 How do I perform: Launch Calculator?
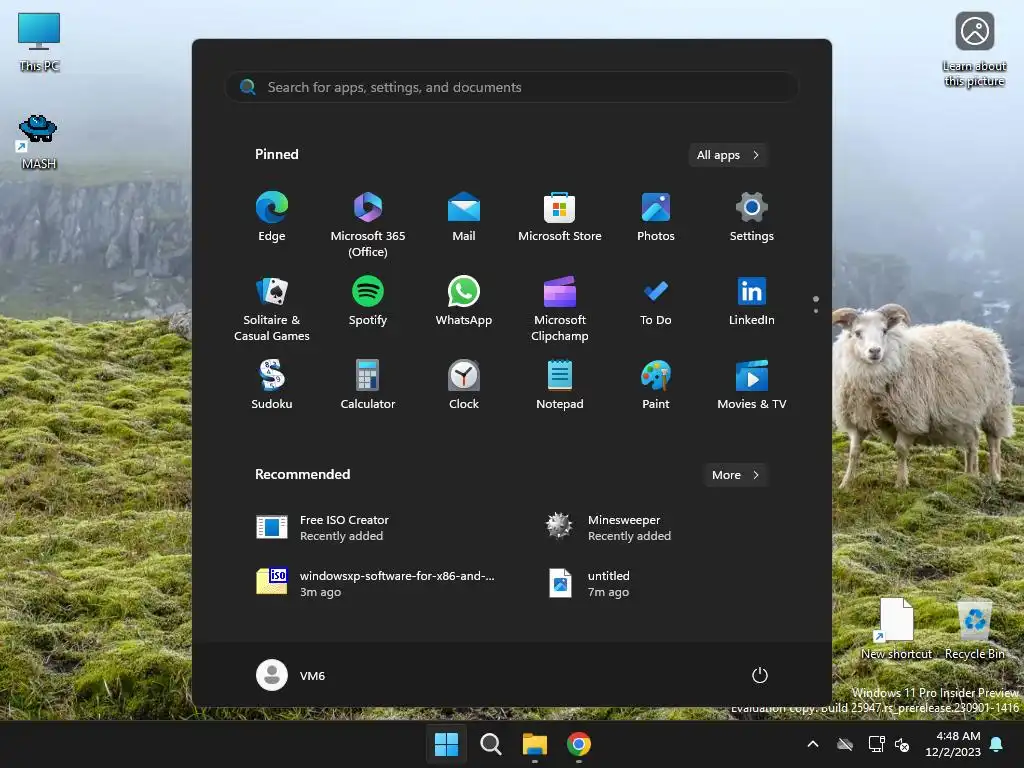pyautogui.click(x=368, y=385)
